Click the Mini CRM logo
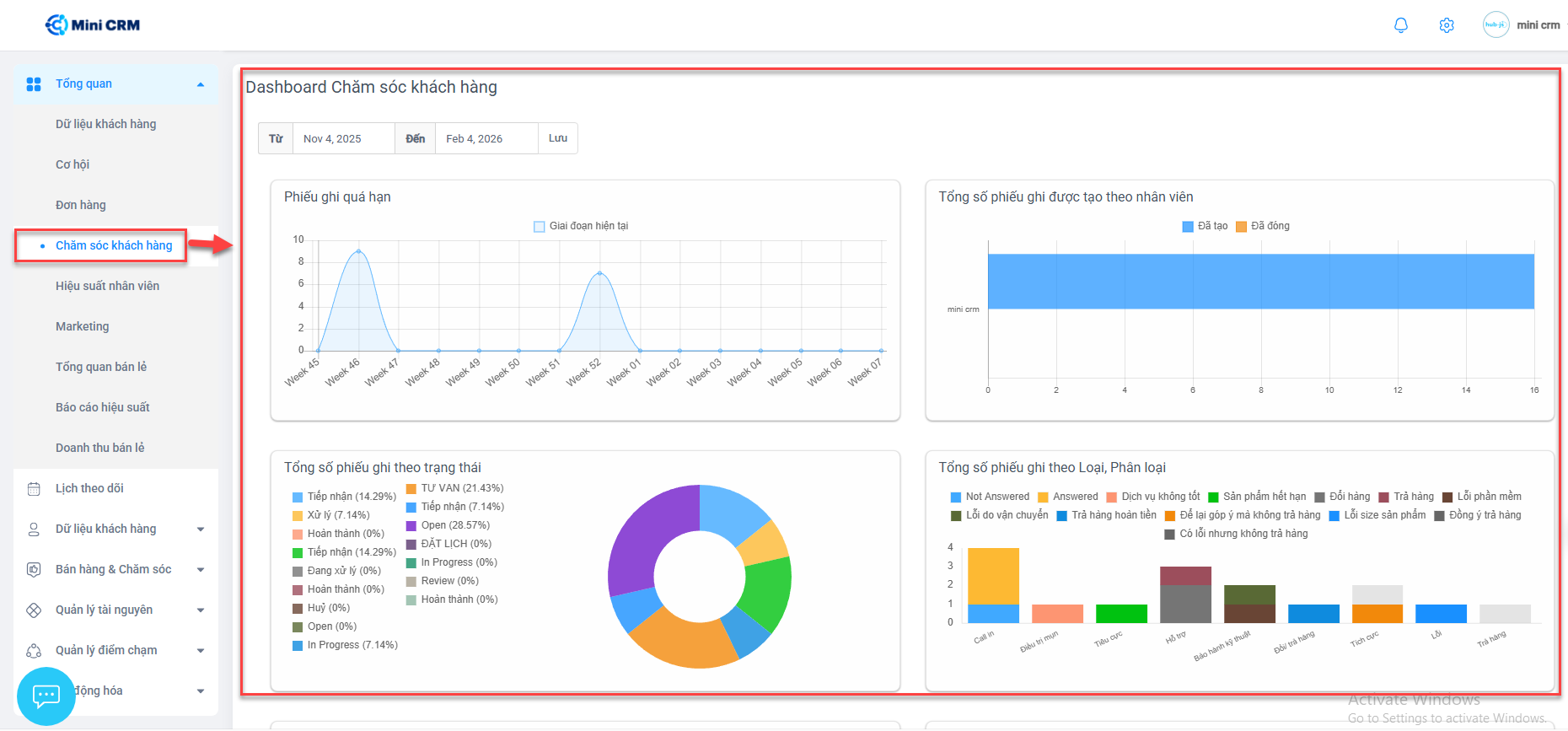The image size is (1568, 731). [93, 25]
